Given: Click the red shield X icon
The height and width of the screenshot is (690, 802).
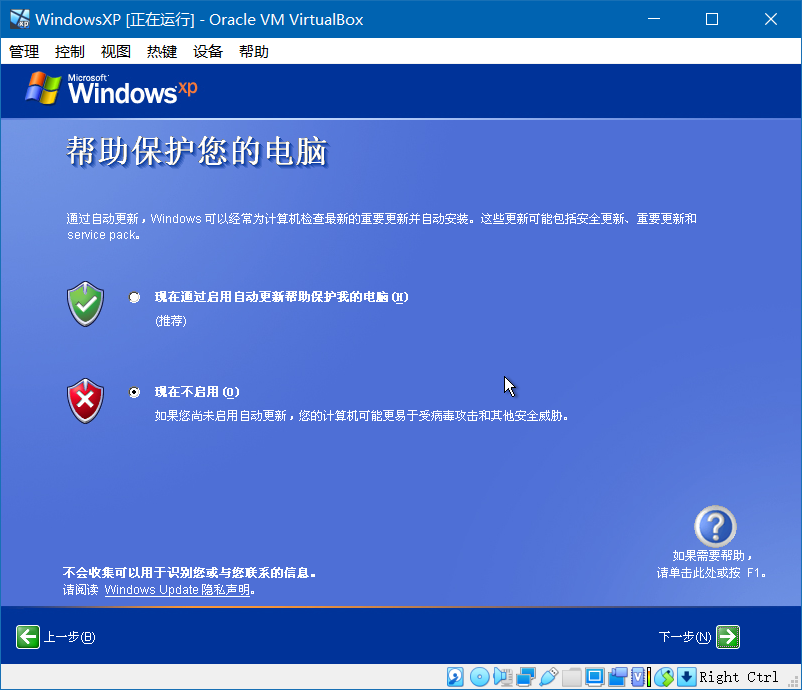Looking at the screenshot, I should [85, 400].
